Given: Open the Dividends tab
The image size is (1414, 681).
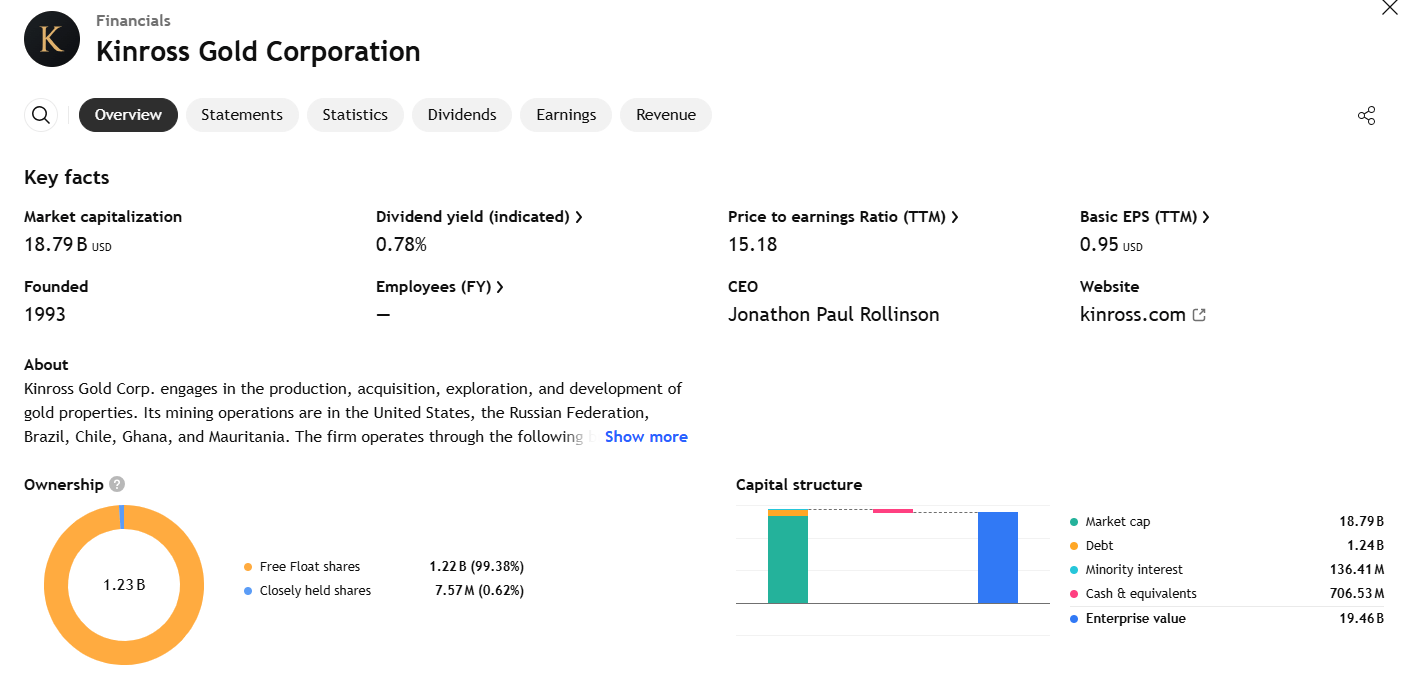Looking at the screenshot, I should coord(462,115).
